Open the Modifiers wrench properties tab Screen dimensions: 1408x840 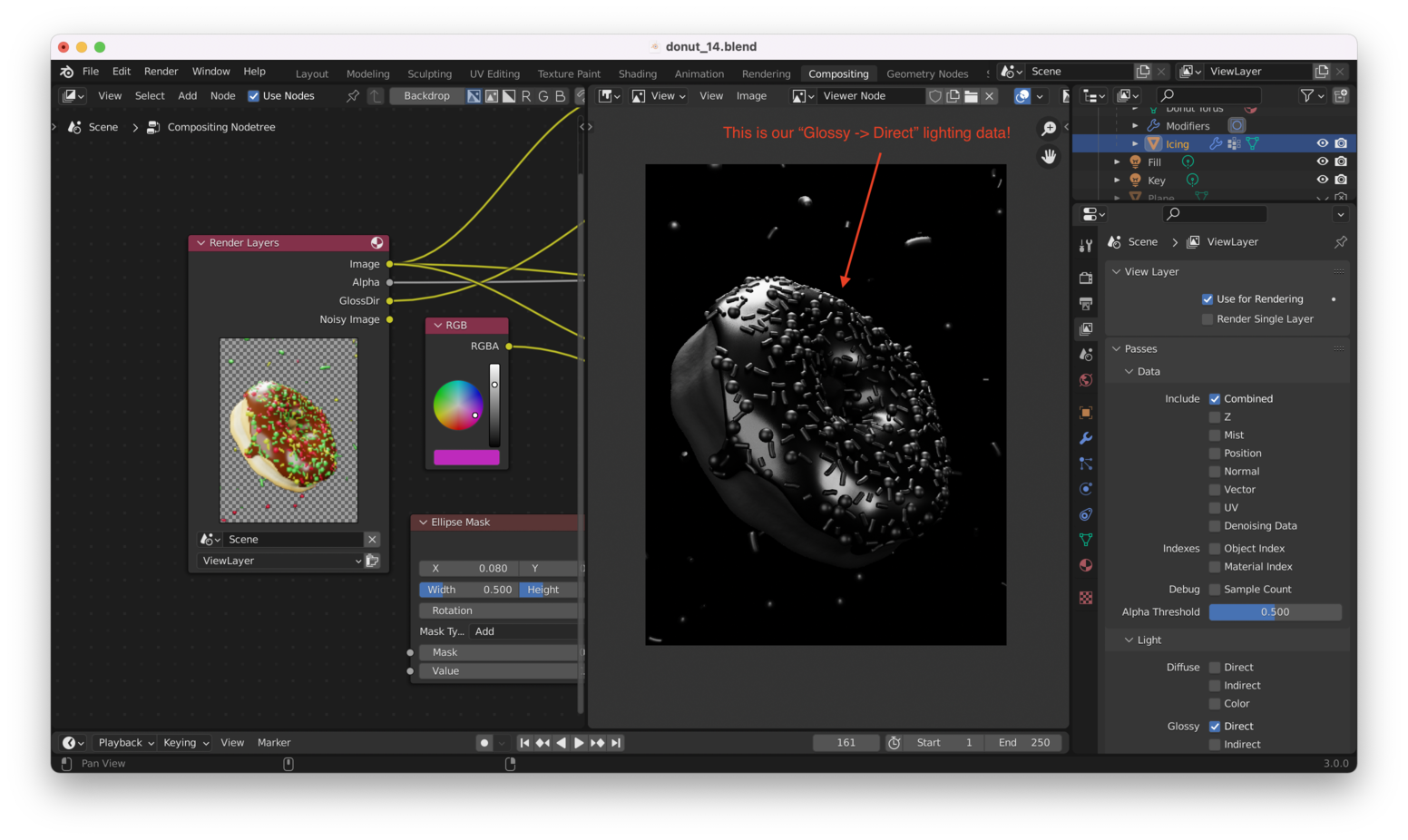tap(1086, 438)
